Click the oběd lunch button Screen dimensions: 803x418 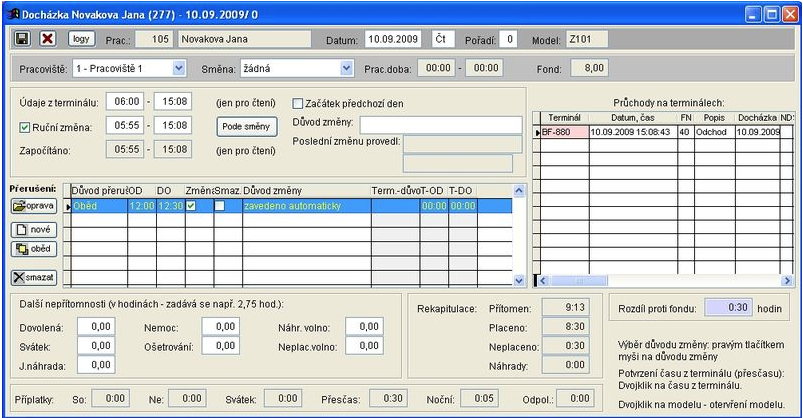[34, 249]
